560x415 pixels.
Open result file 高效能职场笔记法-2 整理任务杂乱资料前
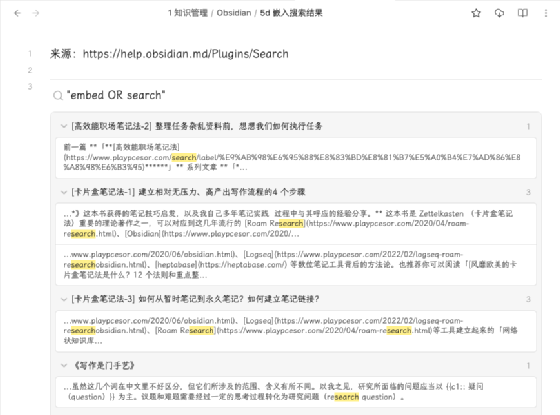197,126
